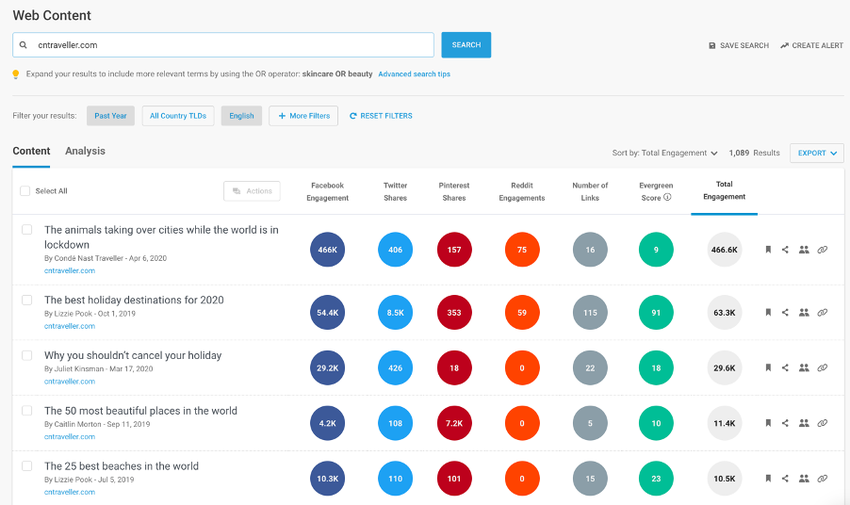Click into the cntraveller.com search field
The width and height of the screenshot is (850, 505).
tap(223, 45)
